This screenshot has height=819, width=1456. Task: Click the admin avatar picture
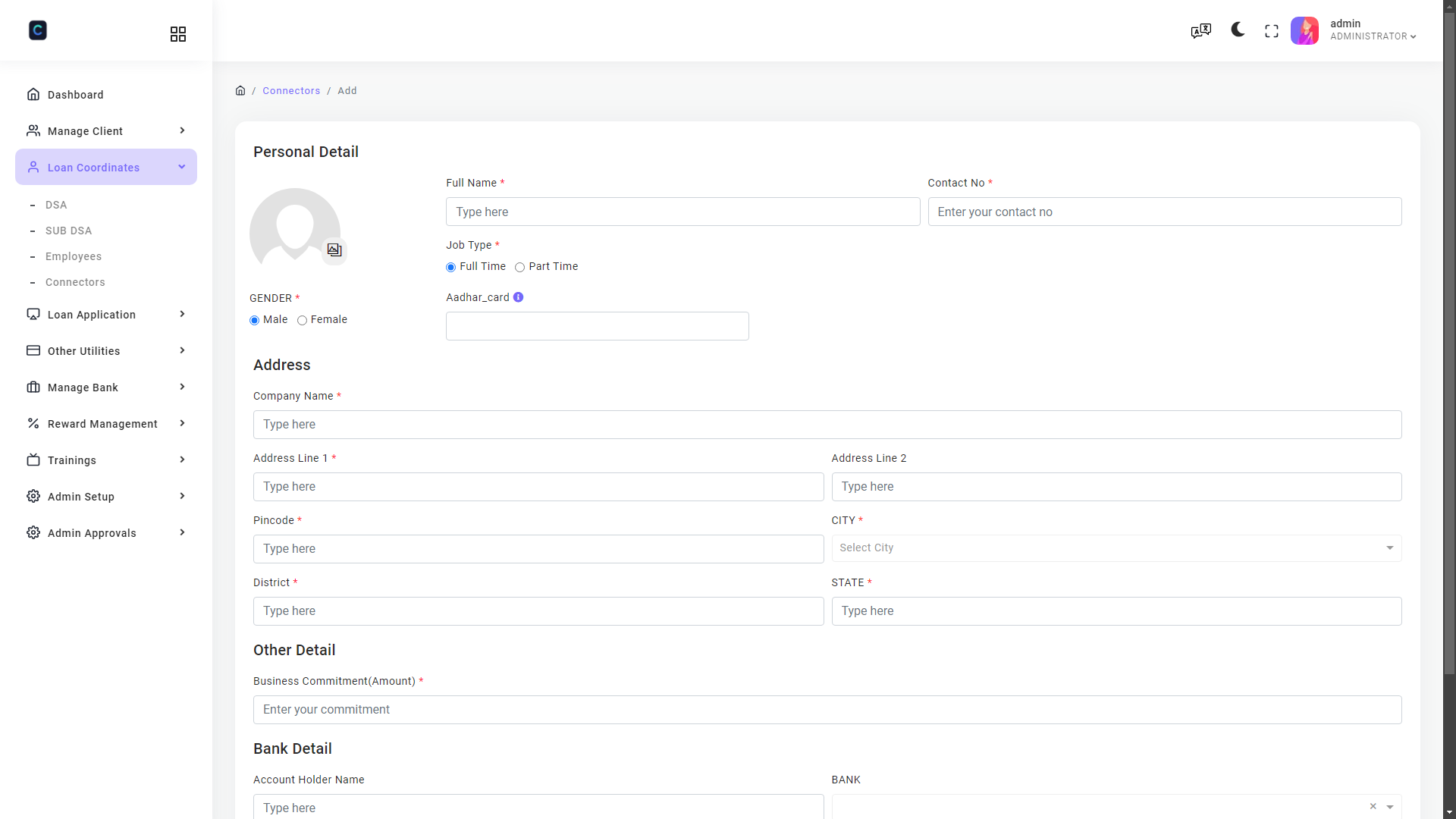click(x=1304, y=30)
